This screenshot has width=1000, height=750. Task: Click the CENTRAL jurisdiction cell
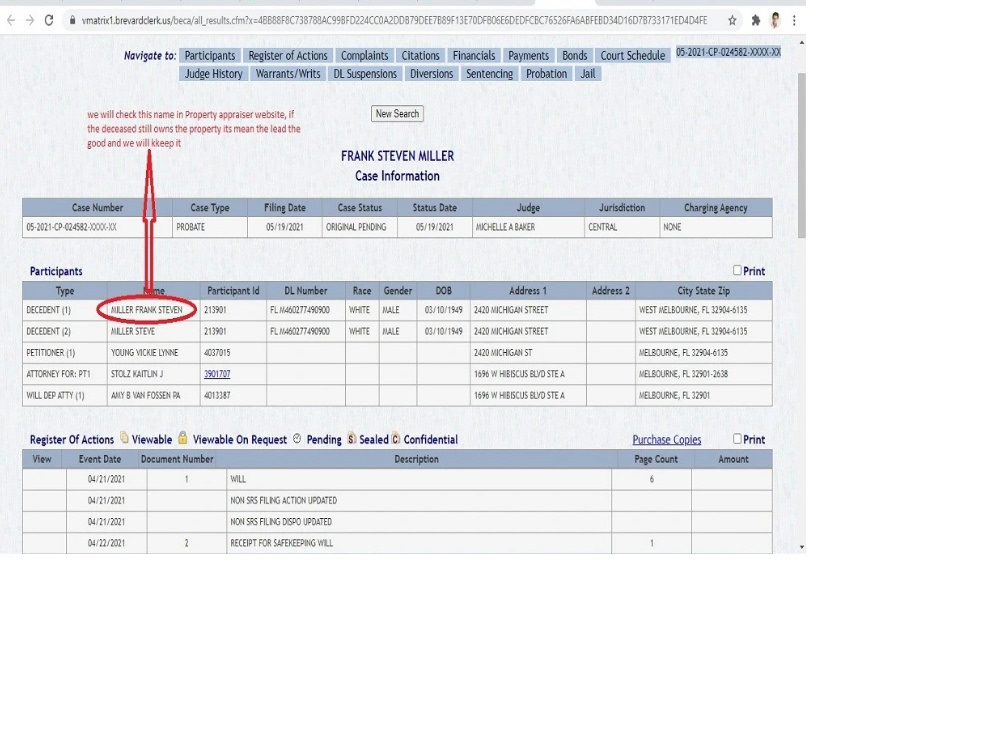(x=622, y=227)
